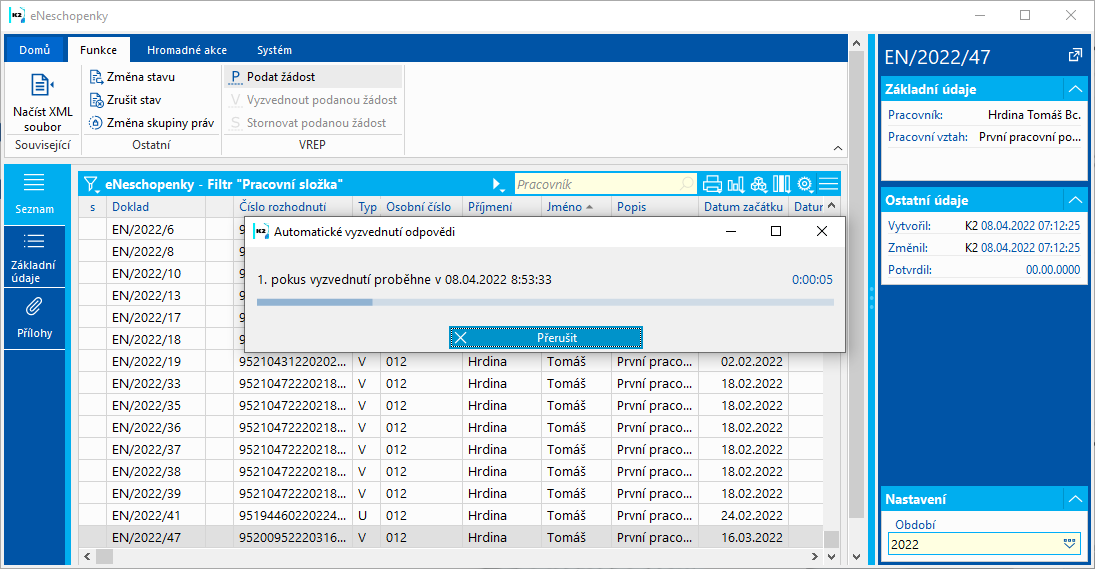Click the Pracovník search field
The width and height of the screenshot is (1095, 569).
pos(596,184)
